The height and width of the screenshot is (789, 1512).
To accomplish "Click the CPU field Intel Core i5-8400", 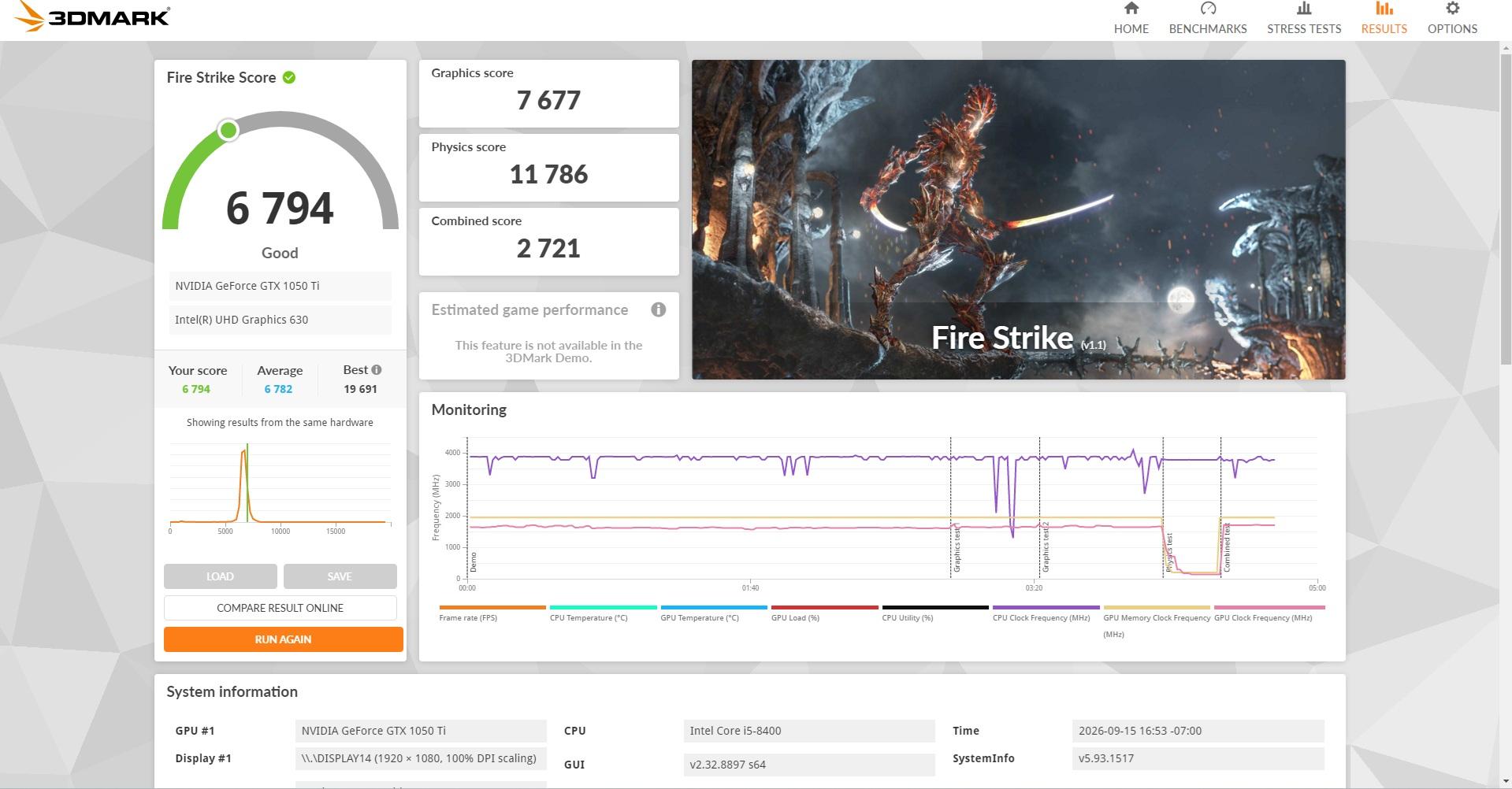I will point(809,731).
